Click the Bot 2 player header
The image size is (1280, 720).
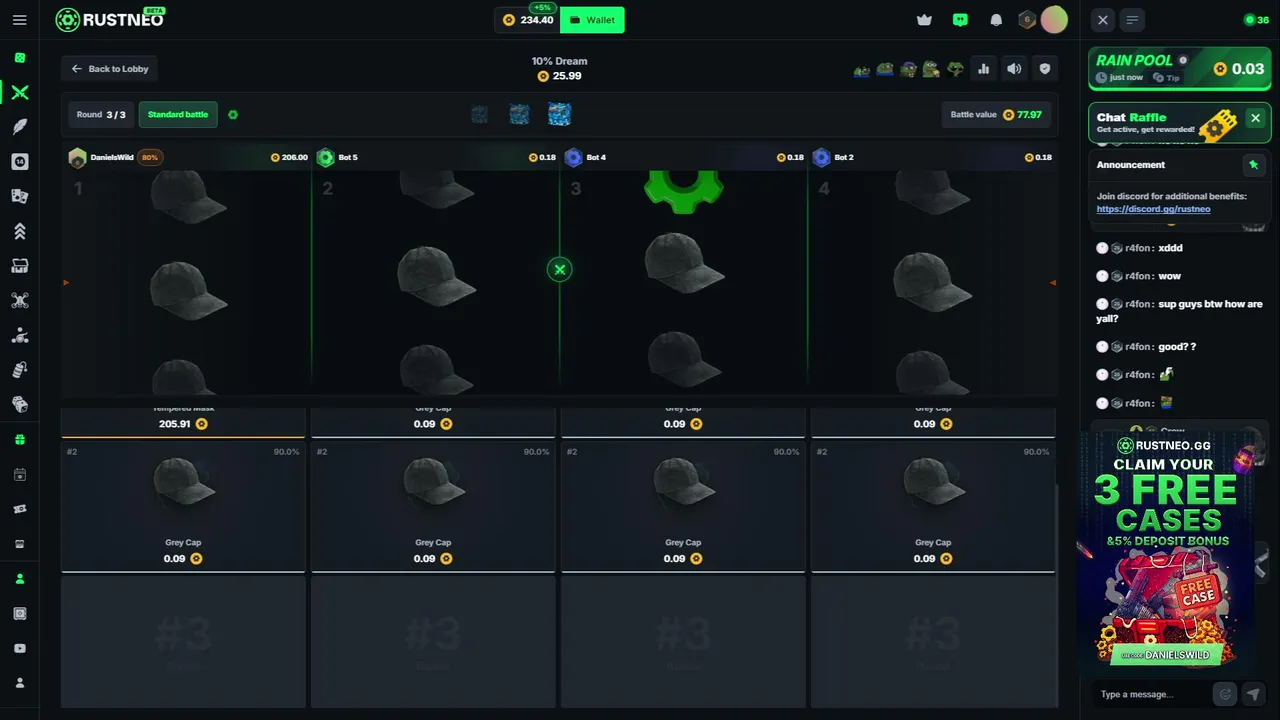tap(932, 158)
